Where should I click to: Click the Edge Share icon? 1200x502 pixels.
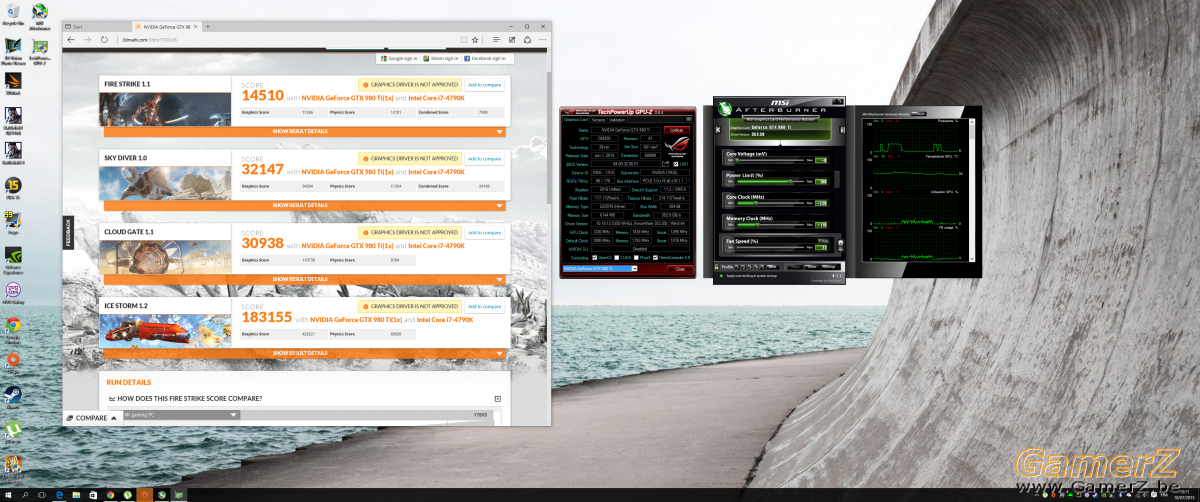click(527, 40)
